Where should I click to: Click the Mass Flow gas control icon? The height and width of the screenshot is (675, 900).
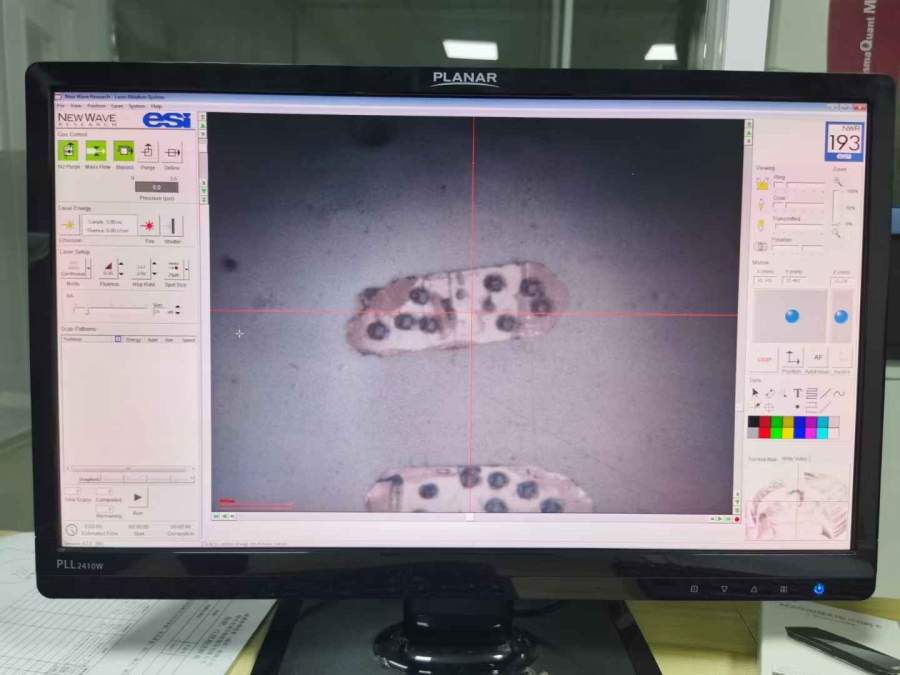(x=96, y=151)
